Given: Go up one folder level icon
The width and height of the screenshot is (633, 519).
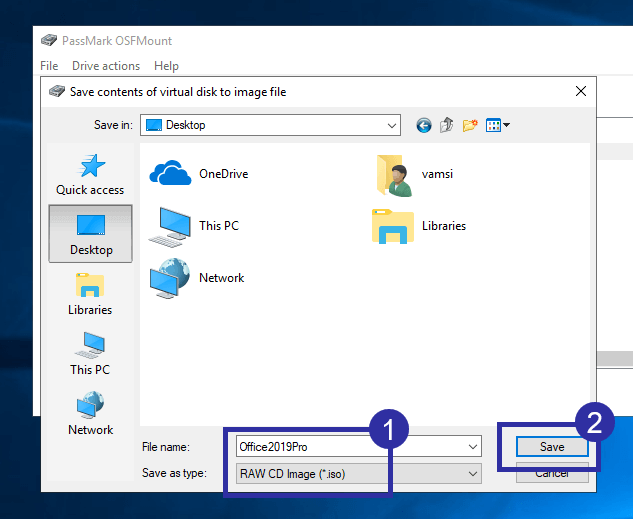Looking at the screenshot, I should click(446, 125).
